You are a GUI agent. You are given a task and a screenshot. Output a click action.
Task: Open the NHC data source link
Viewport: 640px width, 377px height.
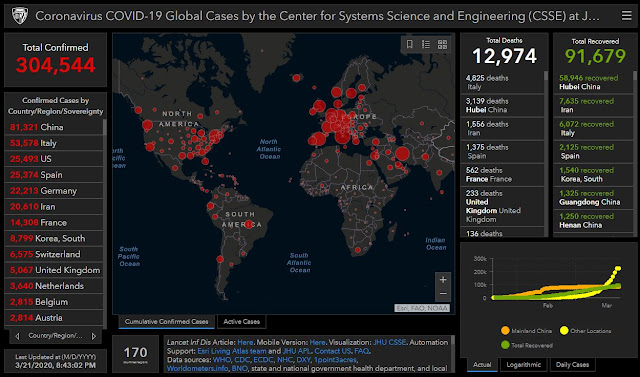click(x=284, y=360)
